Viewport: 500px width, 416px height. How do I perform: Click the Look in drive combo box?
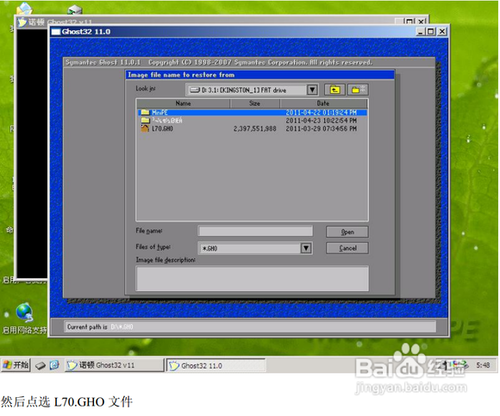(x=251, y=90)
